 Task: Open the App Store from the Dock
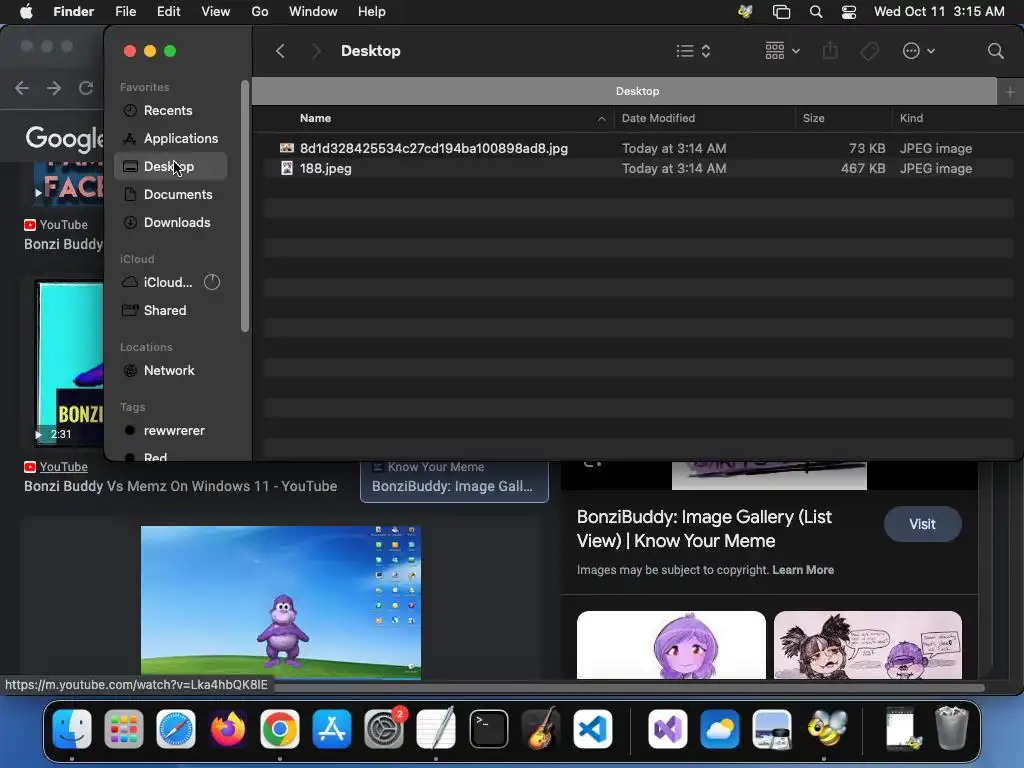(332, 729)
